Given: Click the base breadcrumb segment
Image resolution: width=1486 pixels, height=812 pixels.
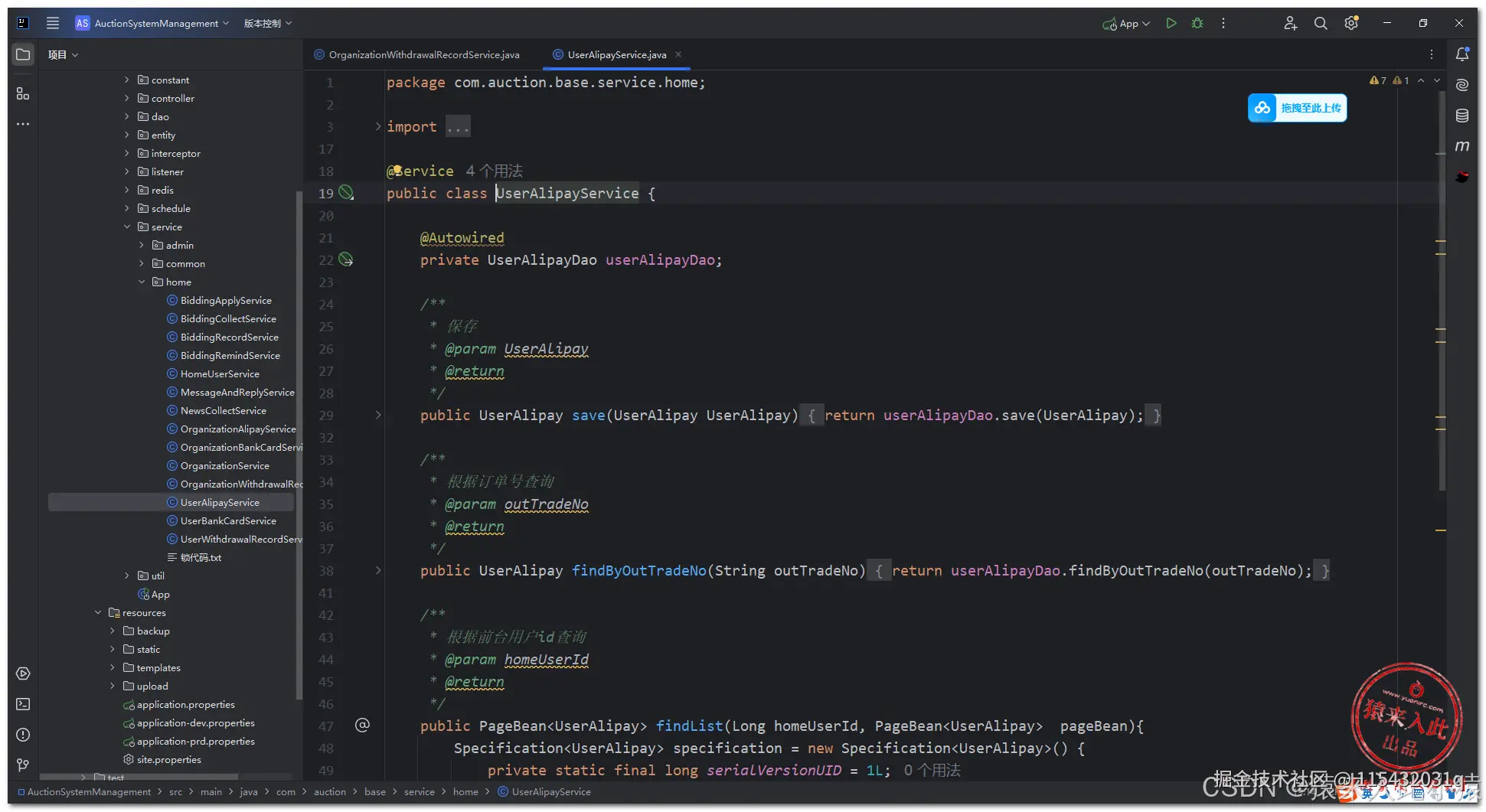Looking at the screenshot, I should tap(375, 791).
